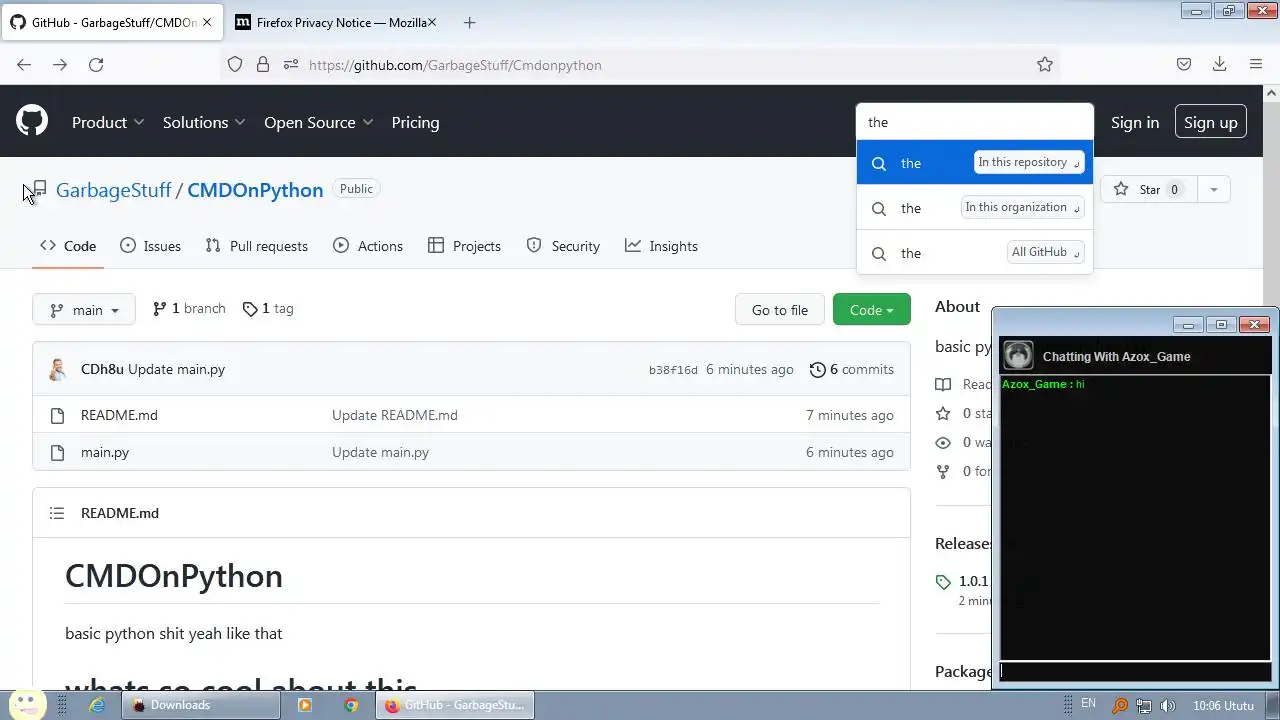Click the tag icon next to release 1.0.1
This screenshot has width=1280, height=720.
(x=943, y=582)
